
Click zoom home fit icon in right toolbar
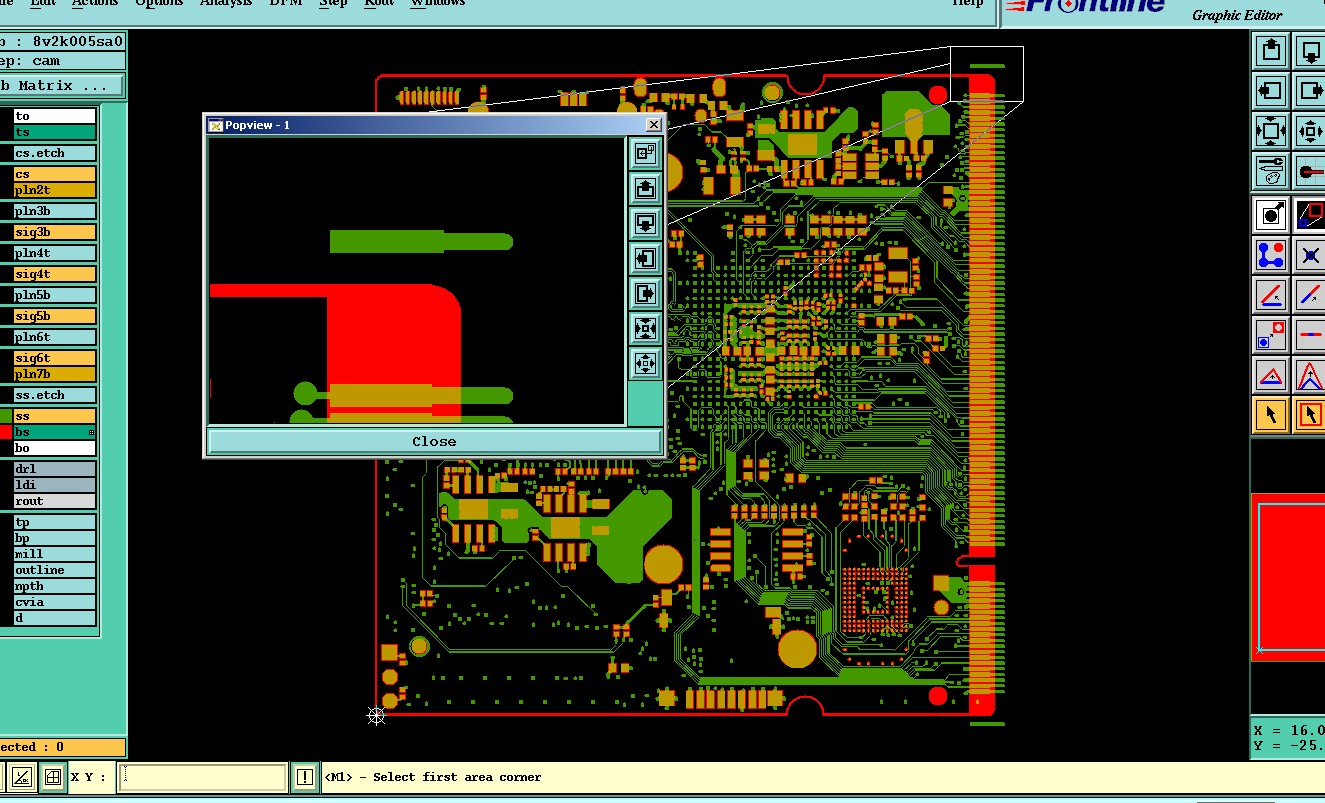[x=1270, y=131]
